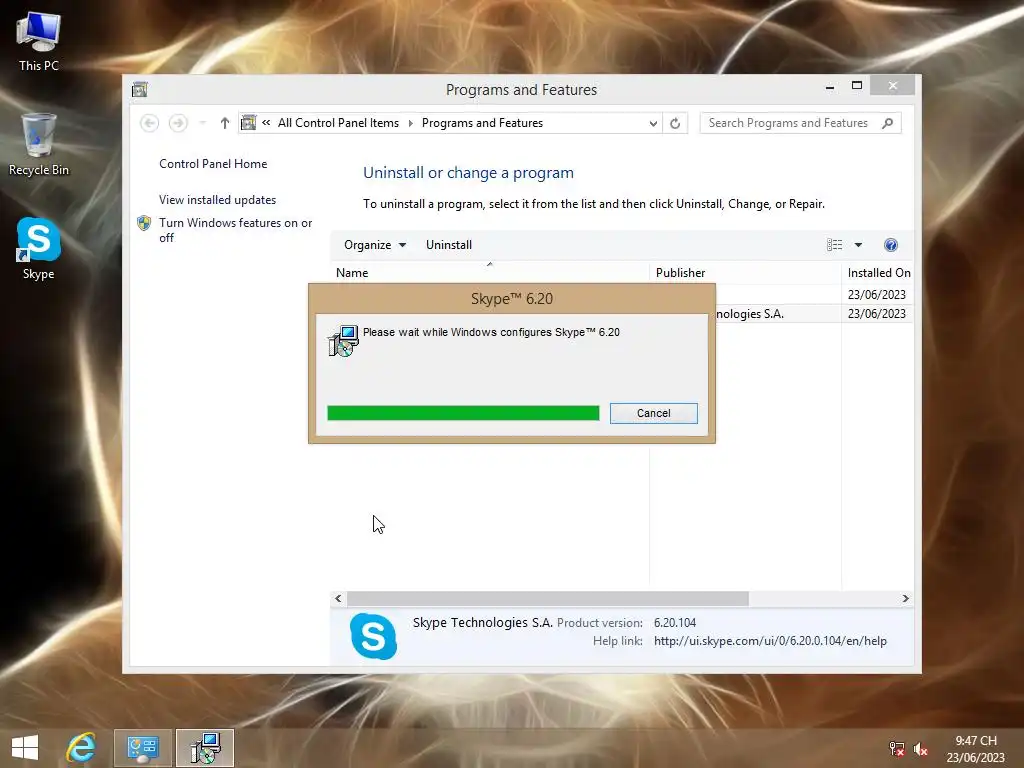Click the Forward navigation arrow
This screenshot has width=1024, height=768.
tap(178, 123)
